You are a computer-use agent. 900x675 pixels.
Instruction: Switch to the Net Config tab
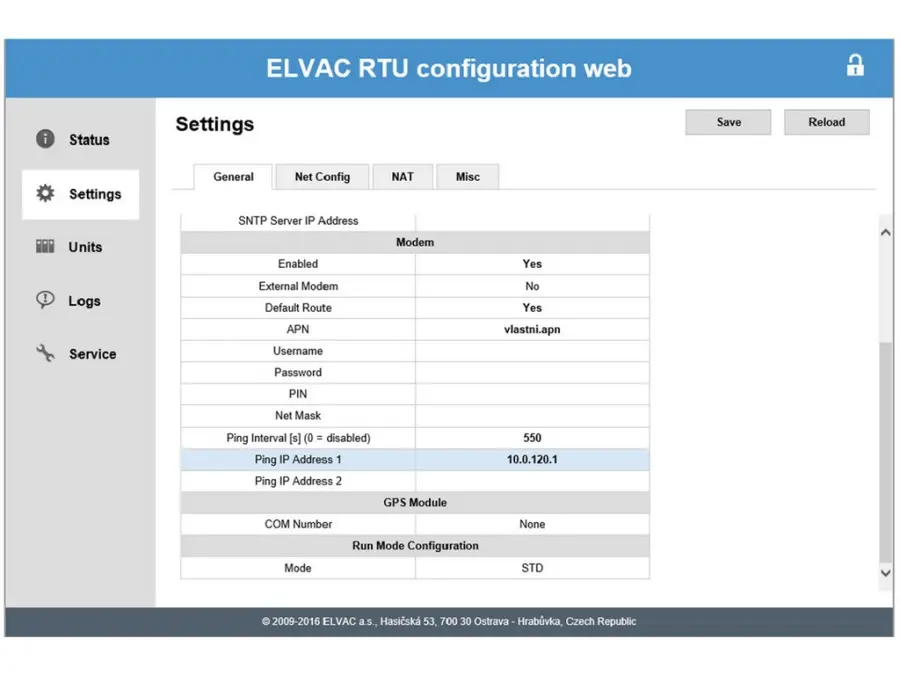[322, 177]
